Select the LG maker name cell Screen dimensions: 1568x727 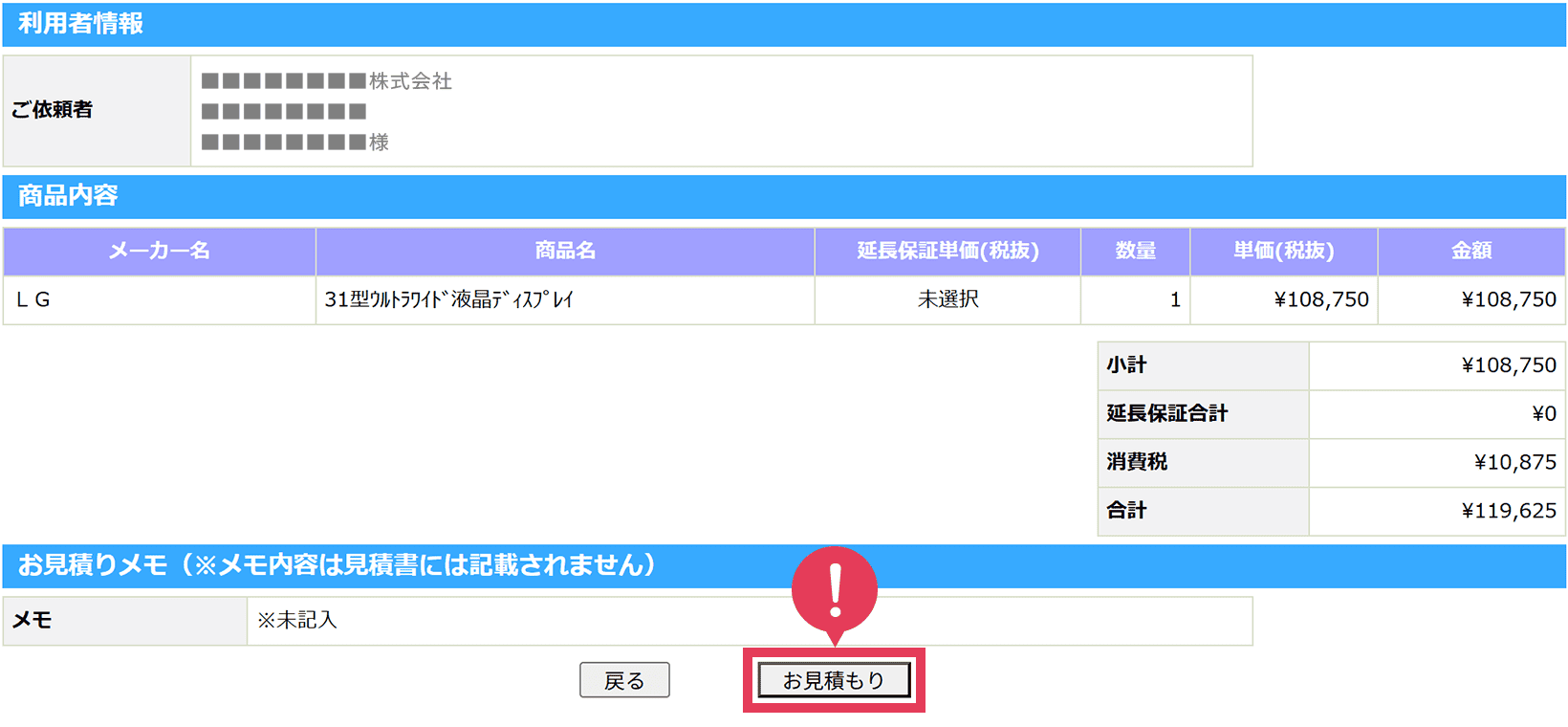coord(159,299)
